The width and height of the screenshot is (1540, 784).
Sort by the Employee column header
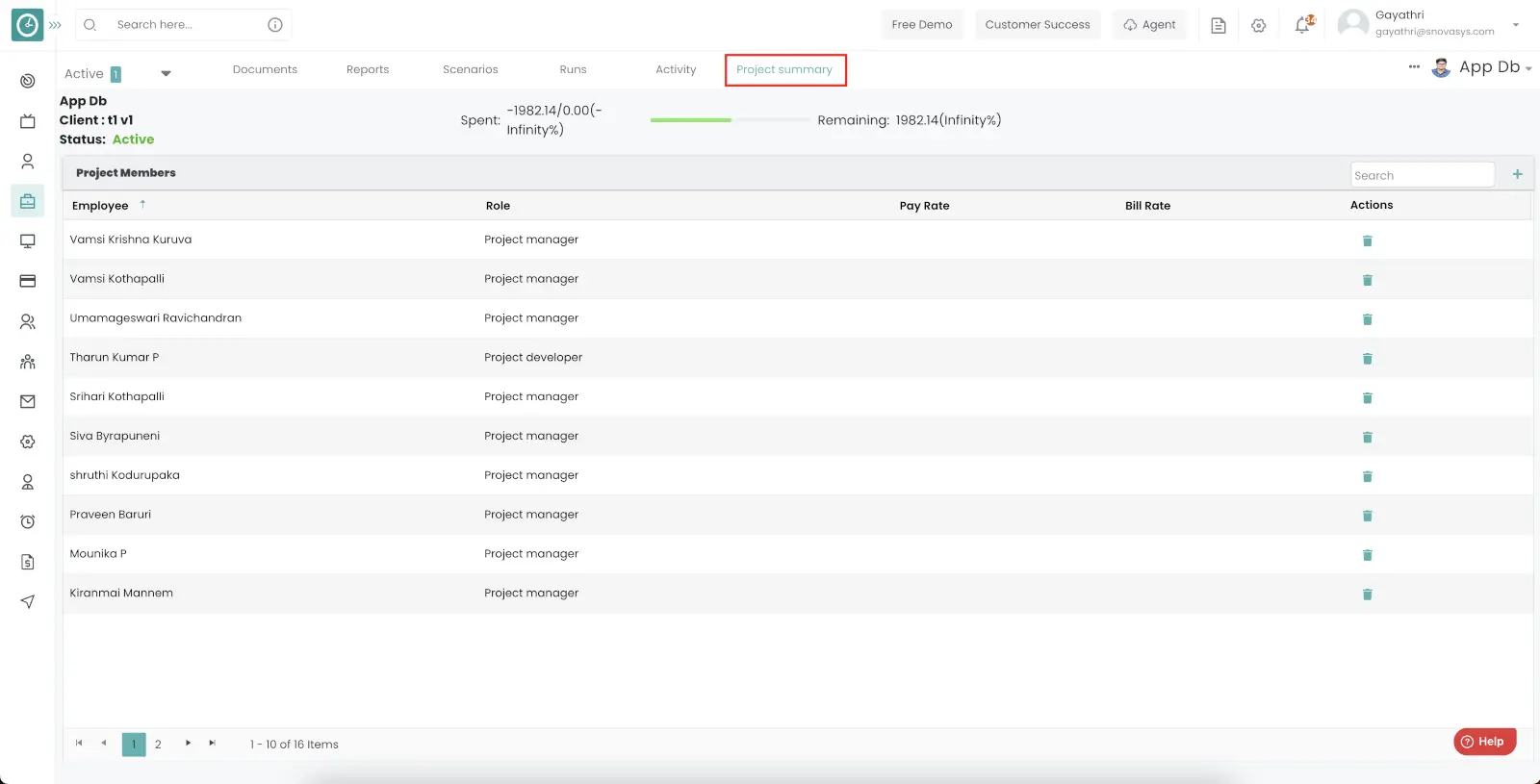100,205
